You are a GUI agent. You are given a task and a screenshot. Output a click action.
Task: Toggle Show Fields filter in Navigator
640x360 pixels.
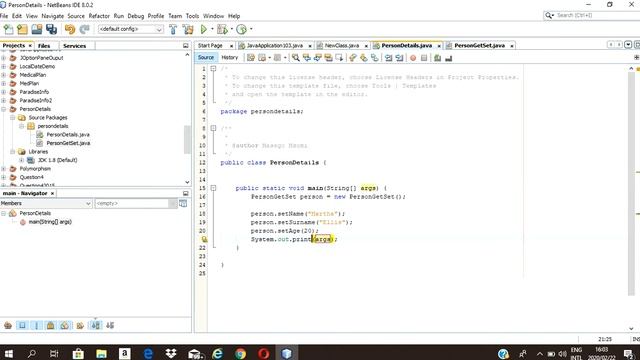[22, 325]
